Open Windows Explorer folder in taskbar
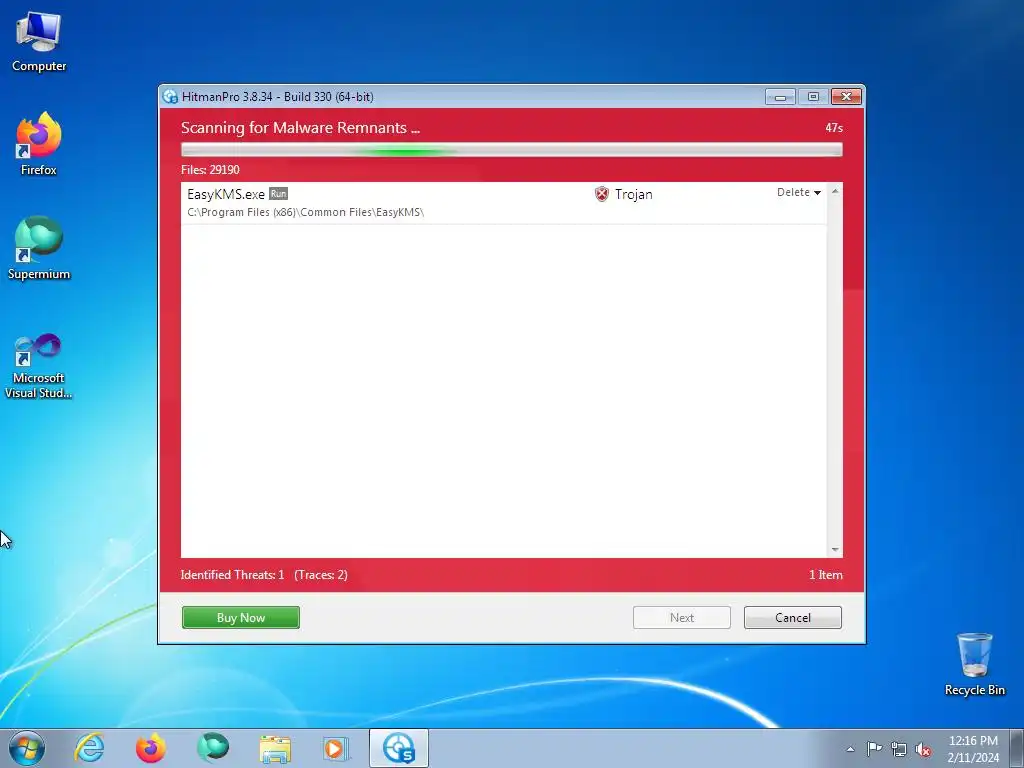This screenshot has width=1024, height=768. point(275,748)
